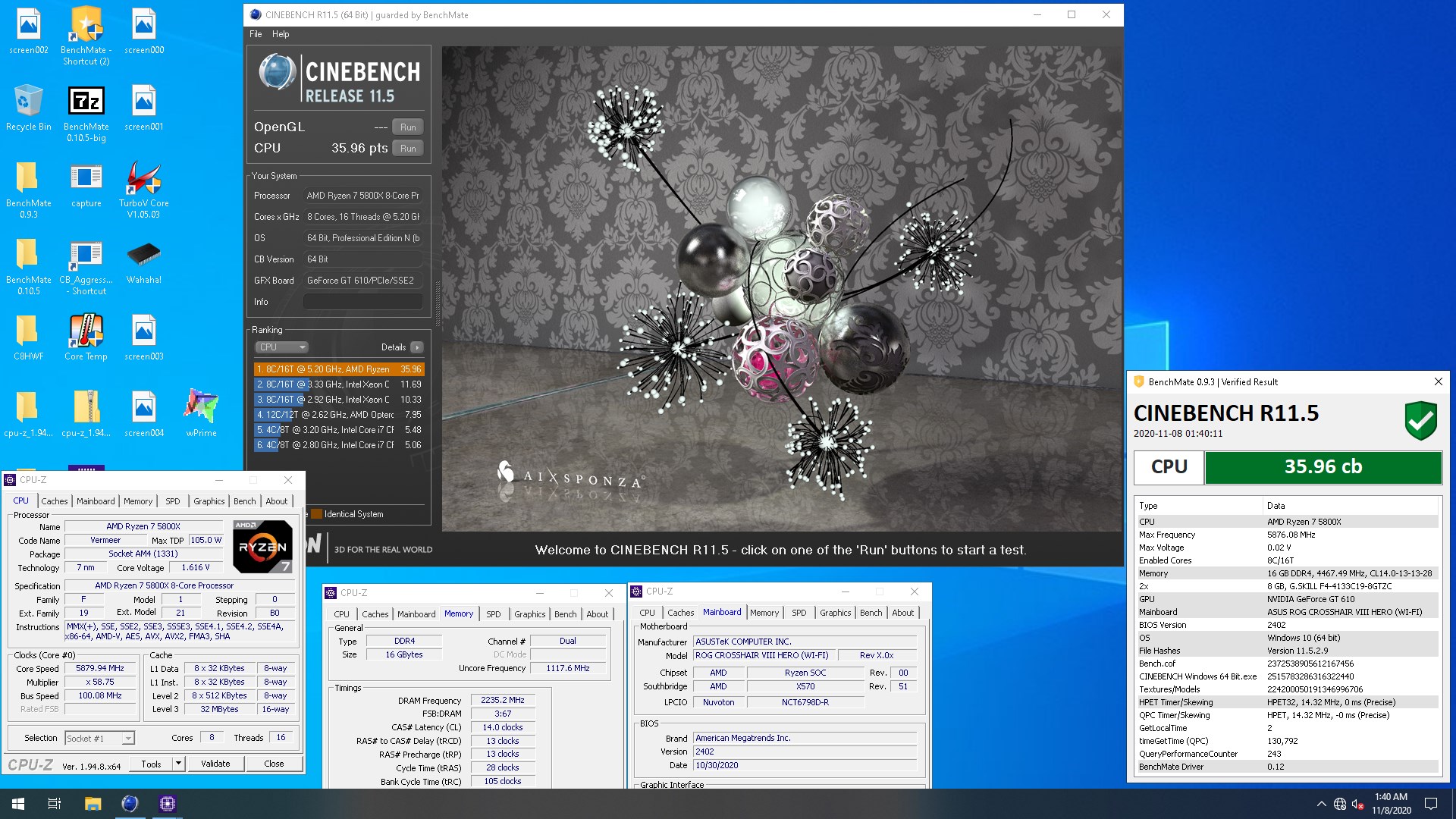1456x819 pixels.
Task: Click the Core Speed 5879.94 MHz value
Action: [100, 669]
